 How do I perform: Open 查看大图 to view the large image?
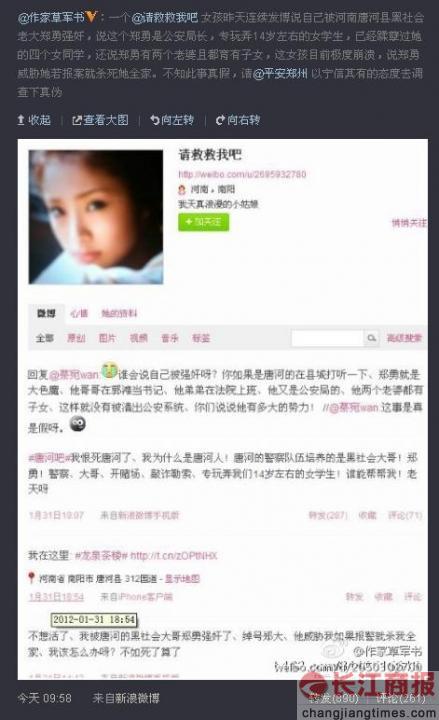click(100, 120)
